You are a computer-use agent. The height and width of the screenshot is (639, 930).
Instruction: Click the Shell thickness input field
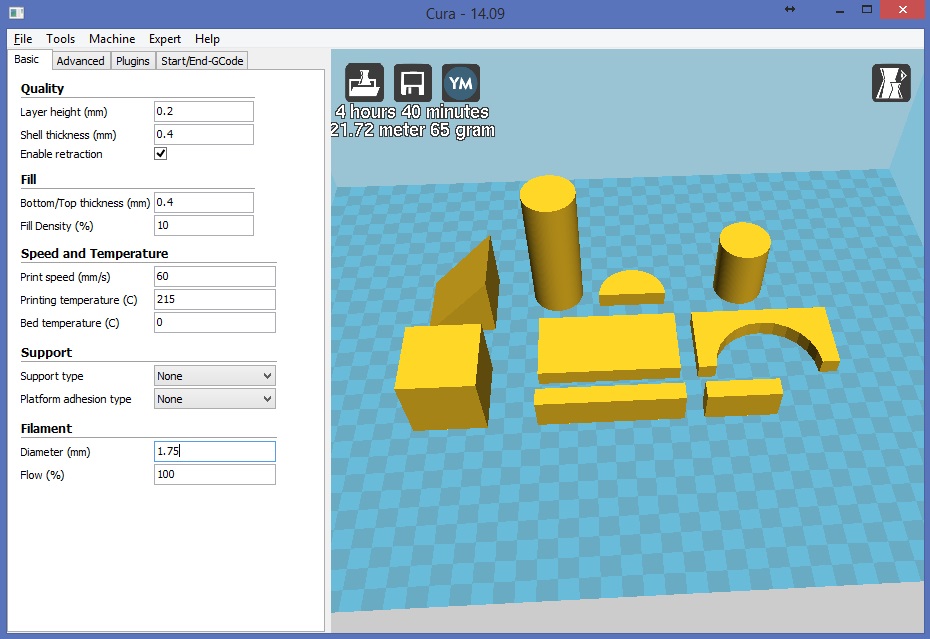(204, 134)
